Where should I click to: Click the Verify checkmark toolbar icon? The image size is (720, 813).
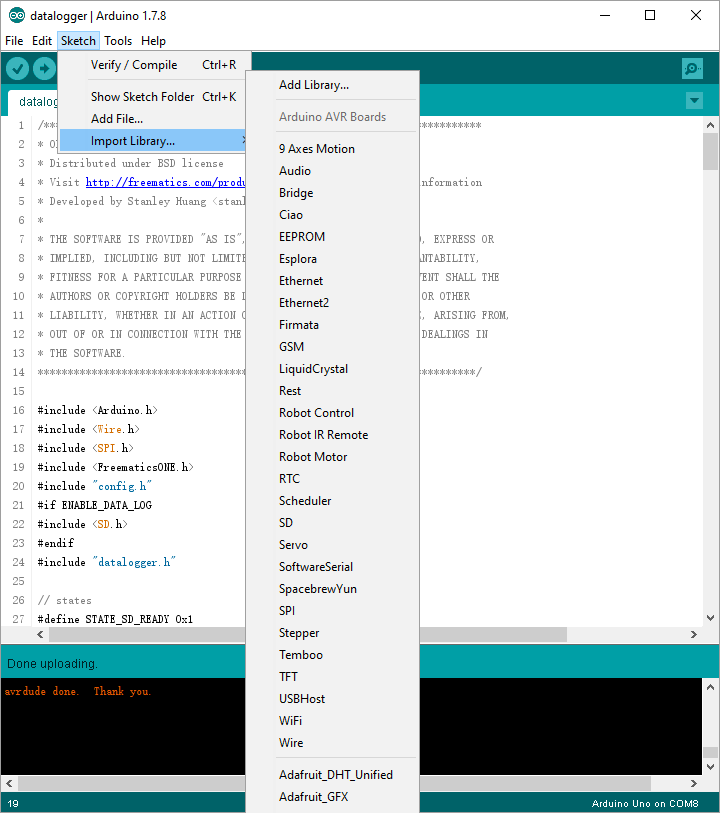pos(17,68)
